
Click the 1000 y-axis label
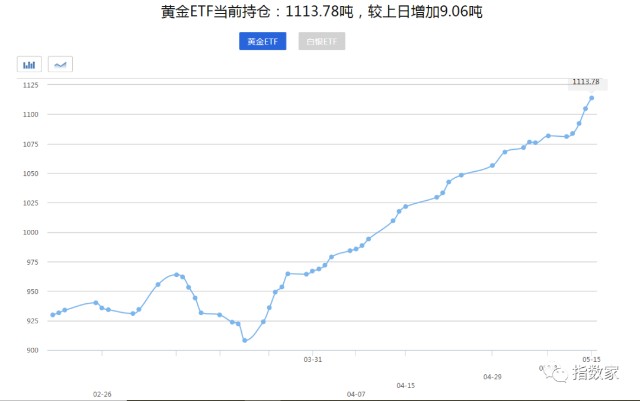click(30, 232)
